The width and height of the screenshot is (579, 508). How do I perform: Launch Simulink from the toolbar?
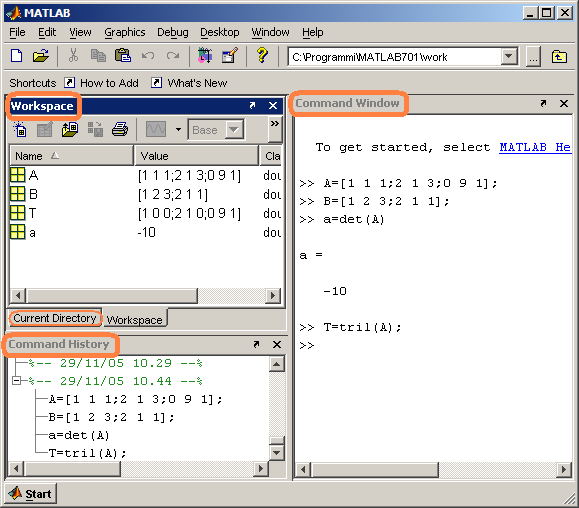[205, 56]
